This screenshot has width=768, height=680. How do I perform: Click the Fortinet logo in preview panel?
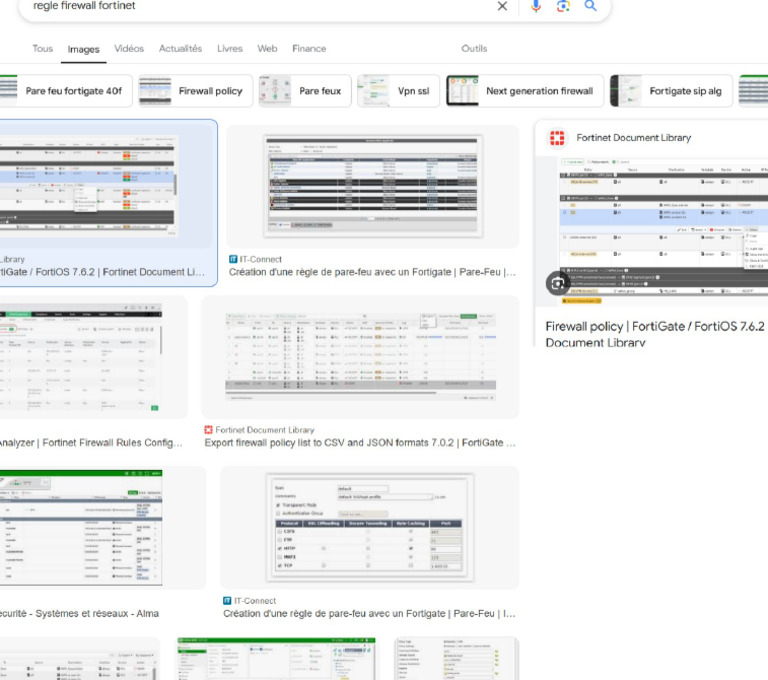557,138
